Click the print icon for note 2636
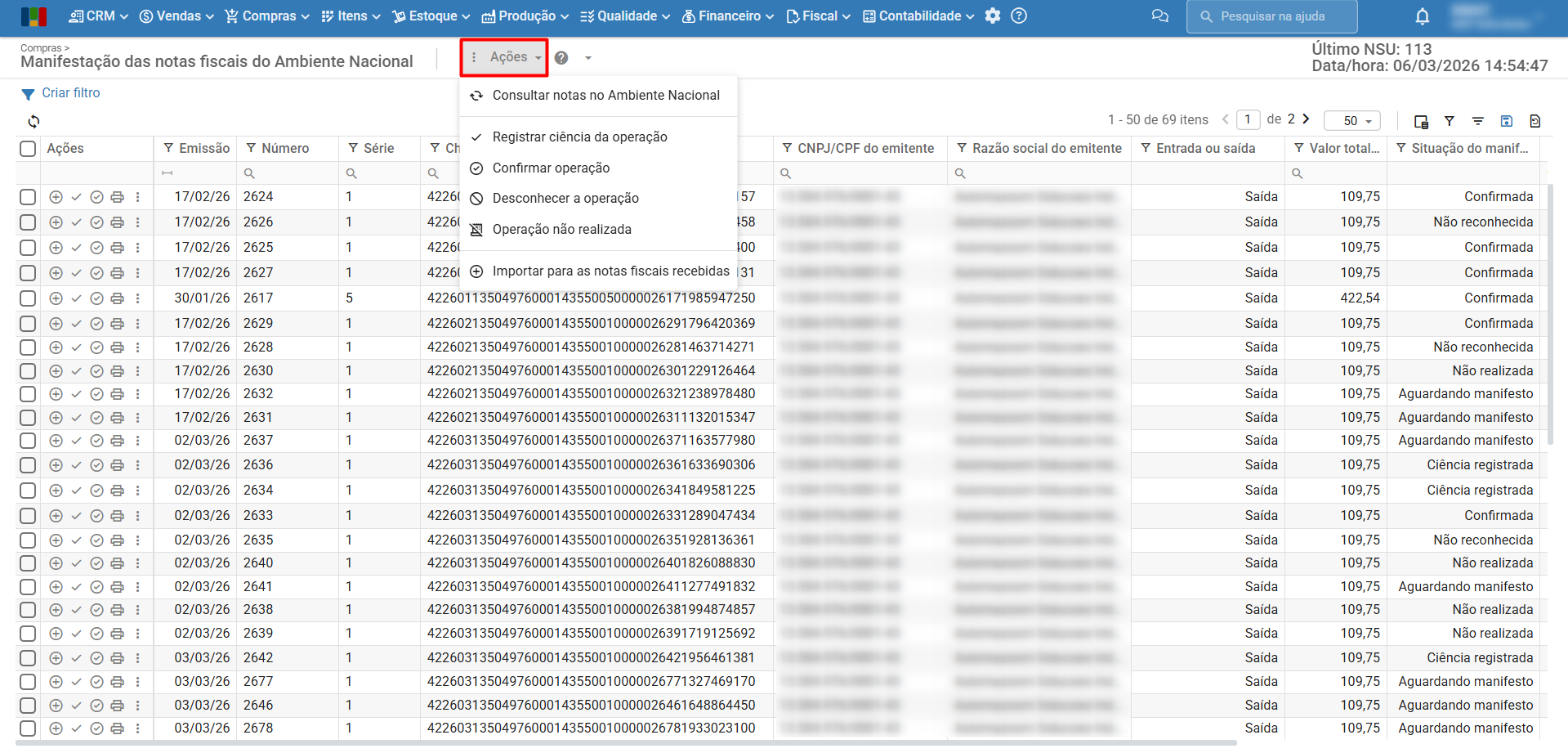Viewport: 1568px width, 753px height. pos(117,465)
